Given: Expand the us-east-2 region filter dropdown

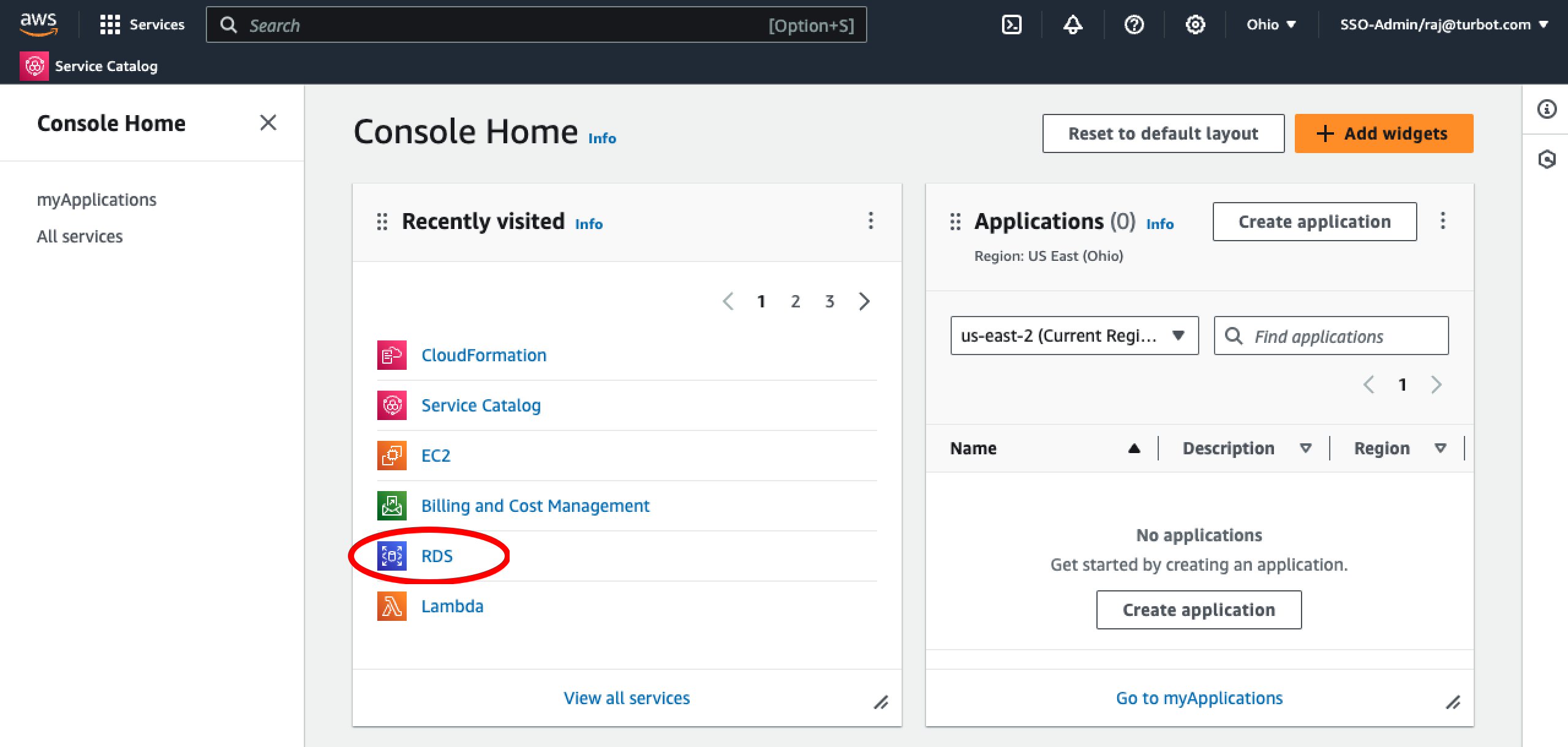Looking at the screenshot, I should [x=1074, y=336].
